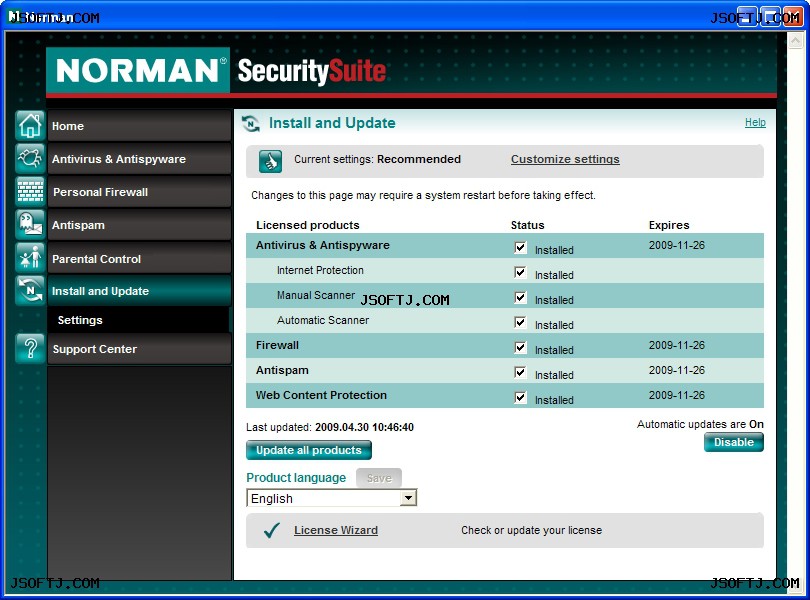Image resolution: width=810 pixels, height=600 pixels.
Task: Click the Antispam product name in the table
Action: pyautogui.click(x=282, y=370)
